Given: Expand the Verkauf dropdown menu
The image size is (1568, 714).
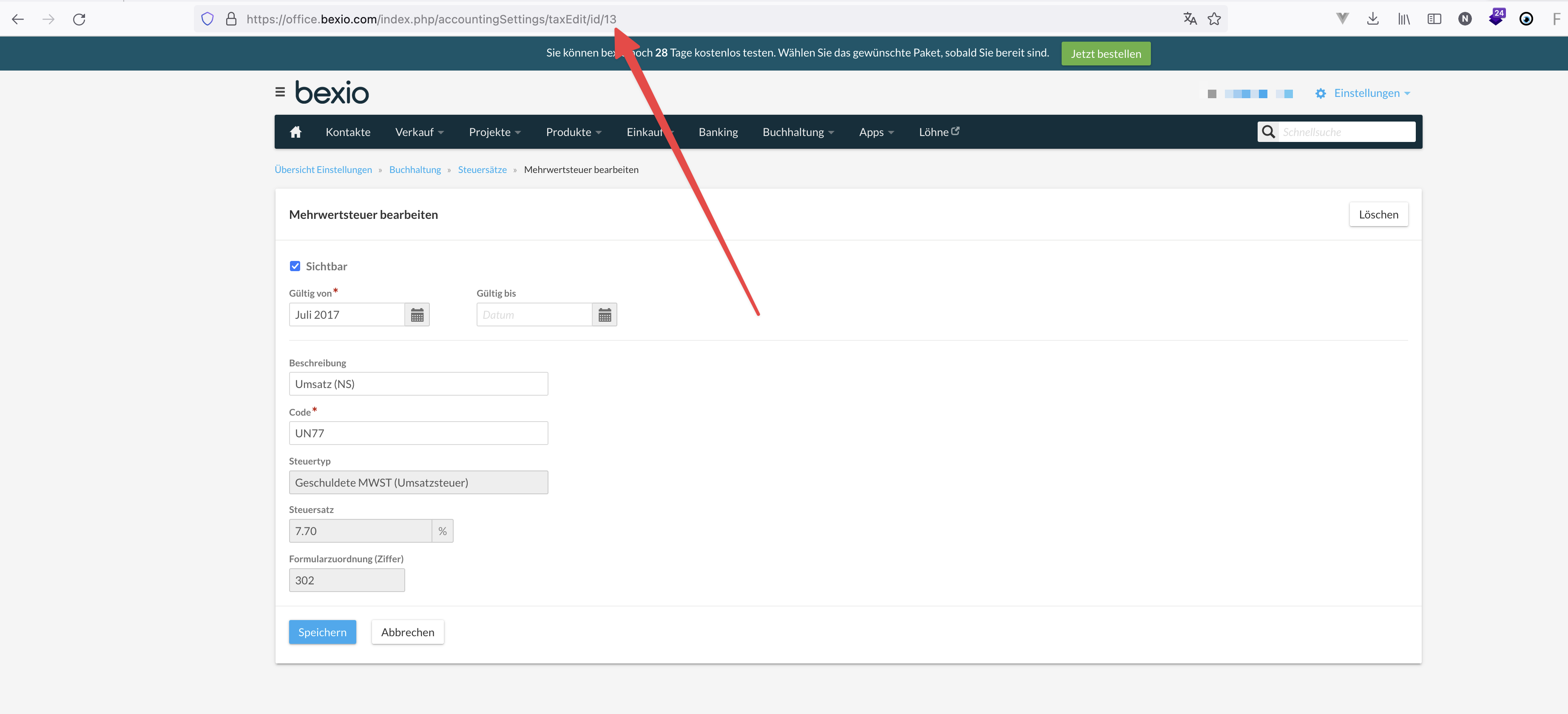Looking at the screenshot, I should point(419,132).
